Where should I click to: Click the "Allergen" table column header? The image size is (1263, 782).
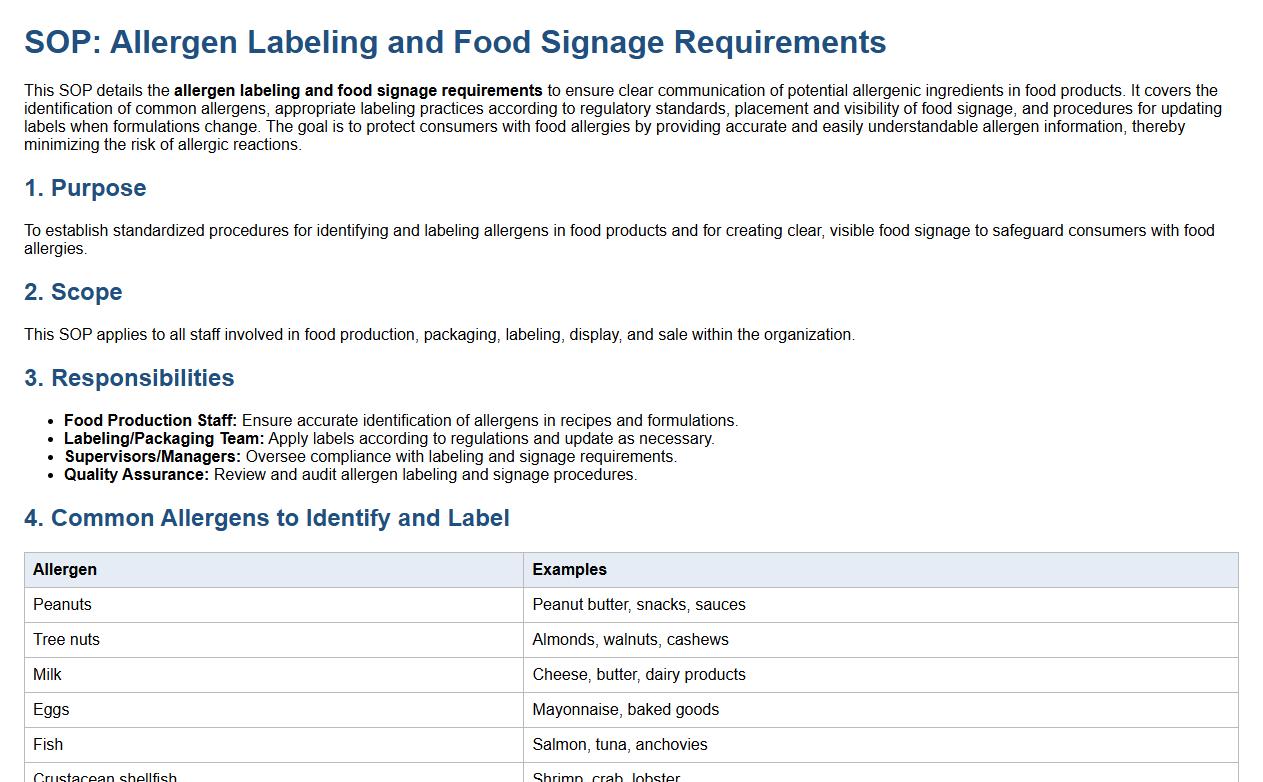pos(65,569)
